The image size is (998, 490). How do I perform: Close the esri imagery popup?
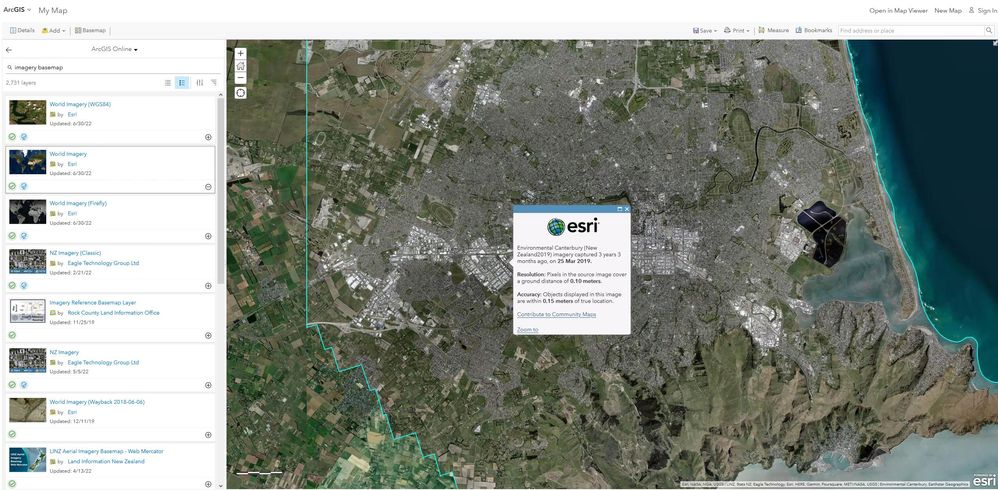point(627,209)
